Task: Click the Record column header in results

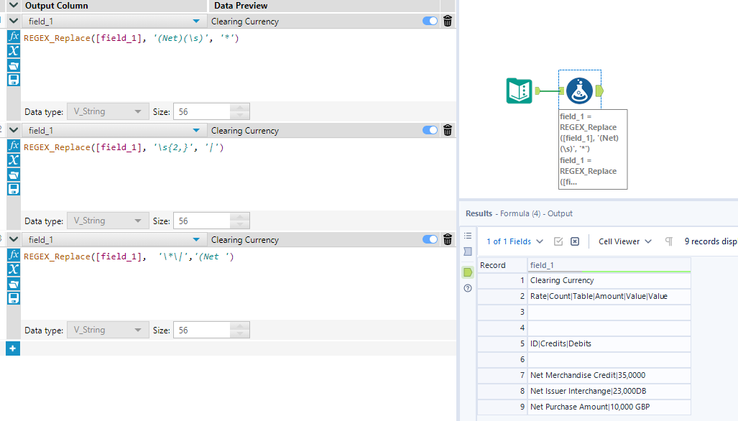Action: [x=502, y=265]
